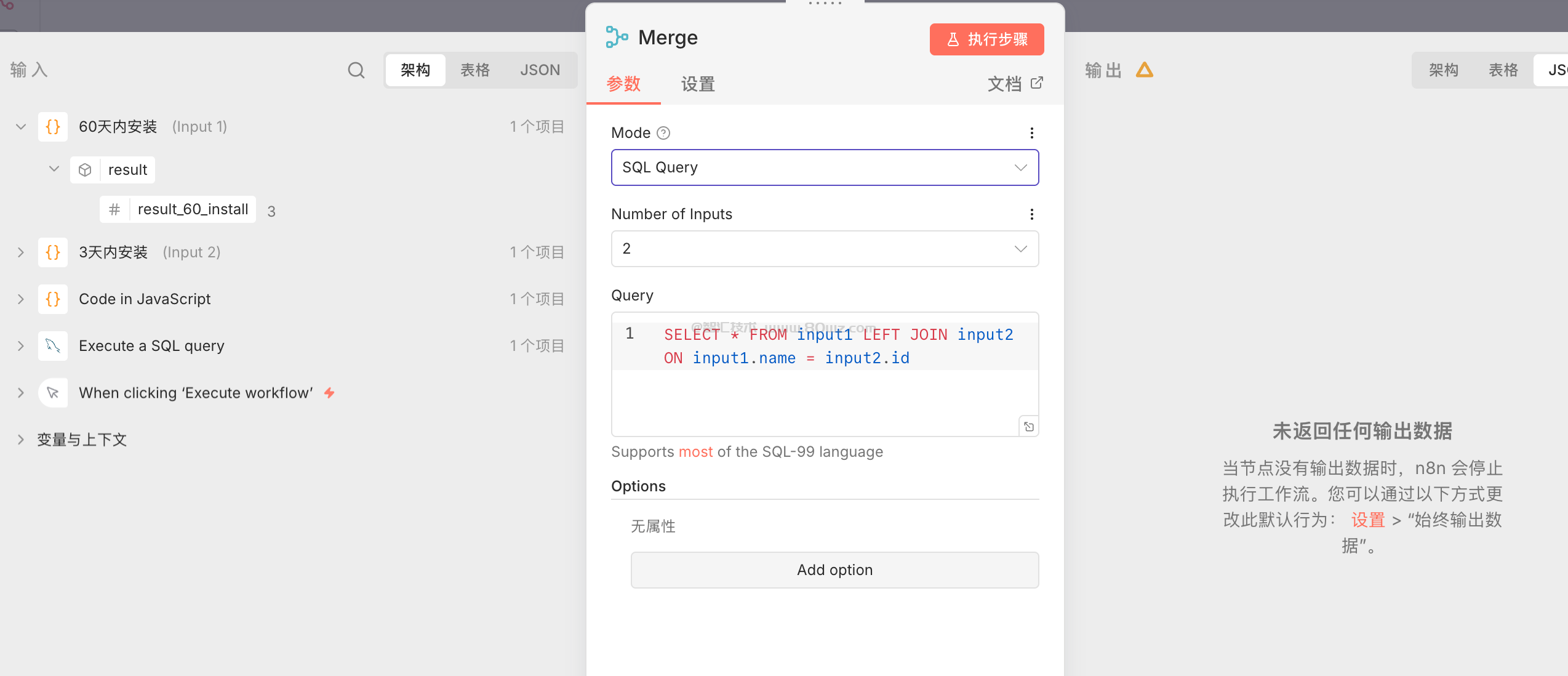The width and height of the screenshot is (1568, 676).
Task: Click the Merge node icon in header
Action: [x=616, y=37]
